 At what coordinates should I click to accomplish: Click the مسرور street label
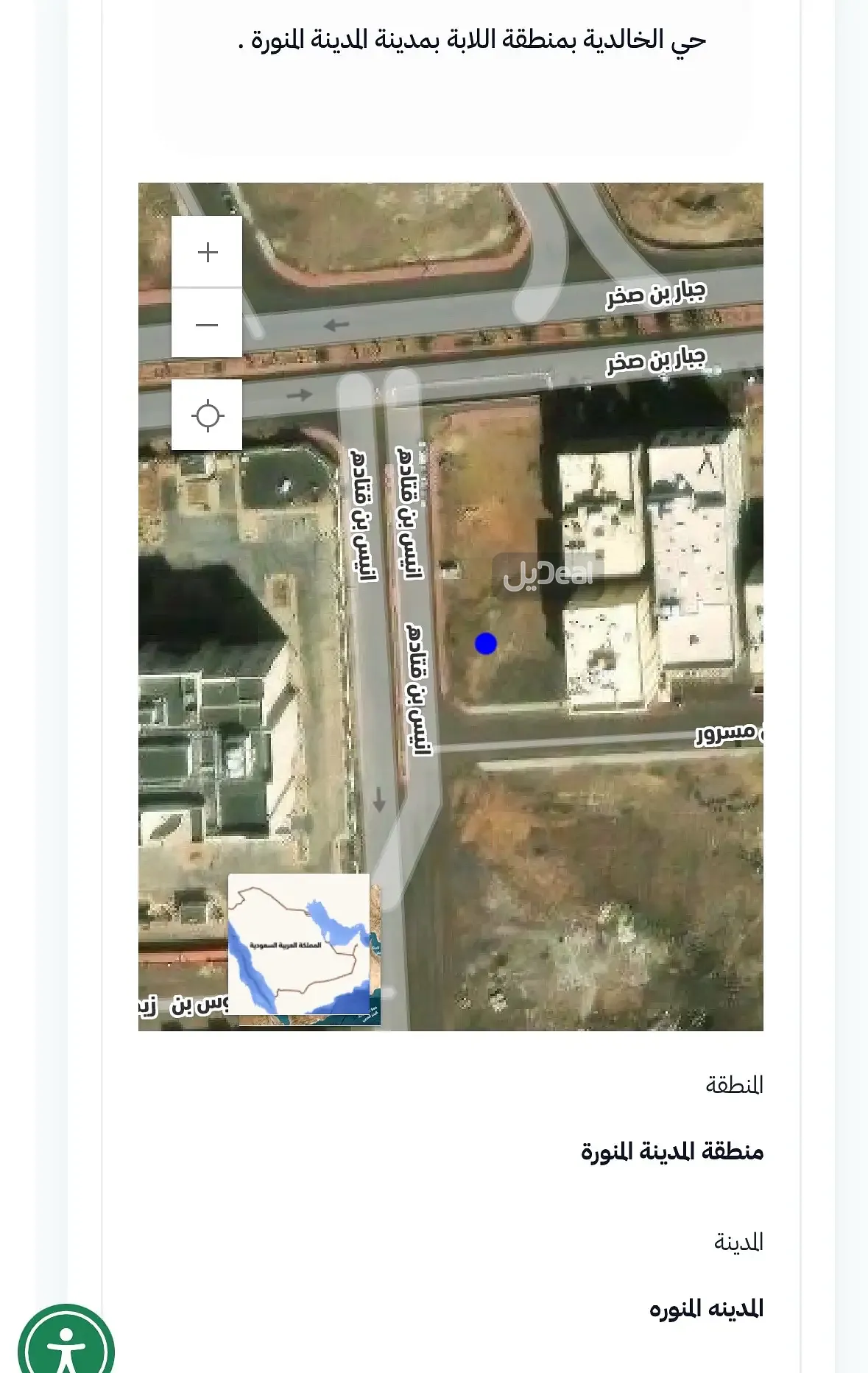[x=727, y=734]
